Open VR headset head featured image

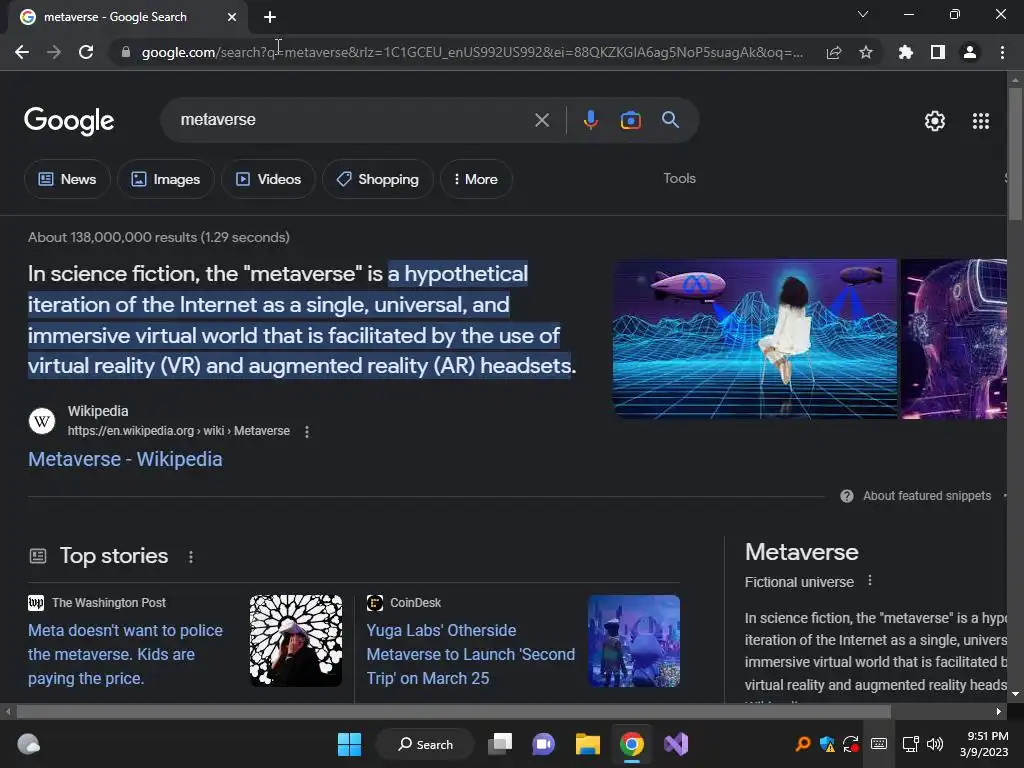pos(953,339)
